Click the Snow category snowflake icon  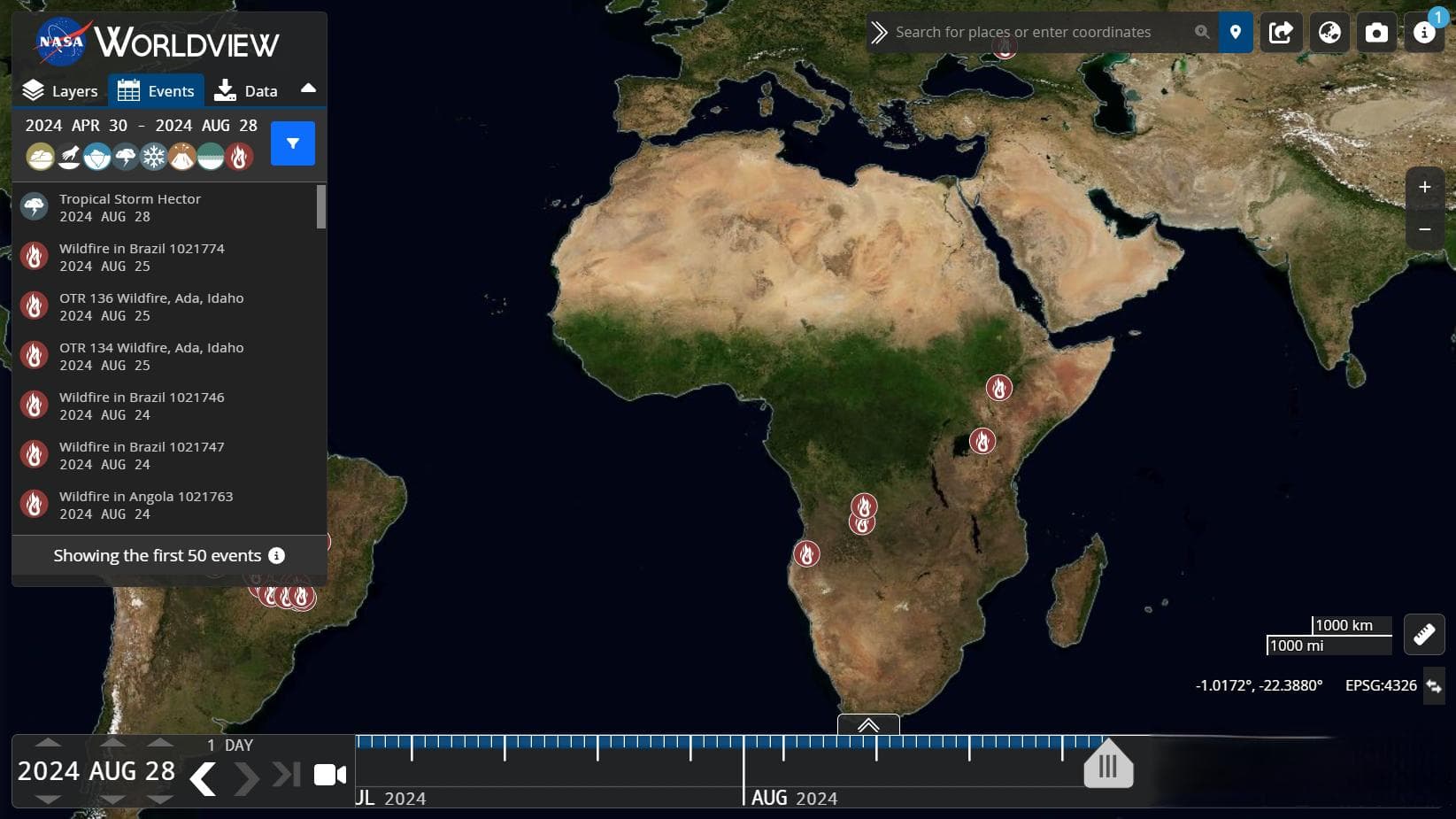pos(154,157)
